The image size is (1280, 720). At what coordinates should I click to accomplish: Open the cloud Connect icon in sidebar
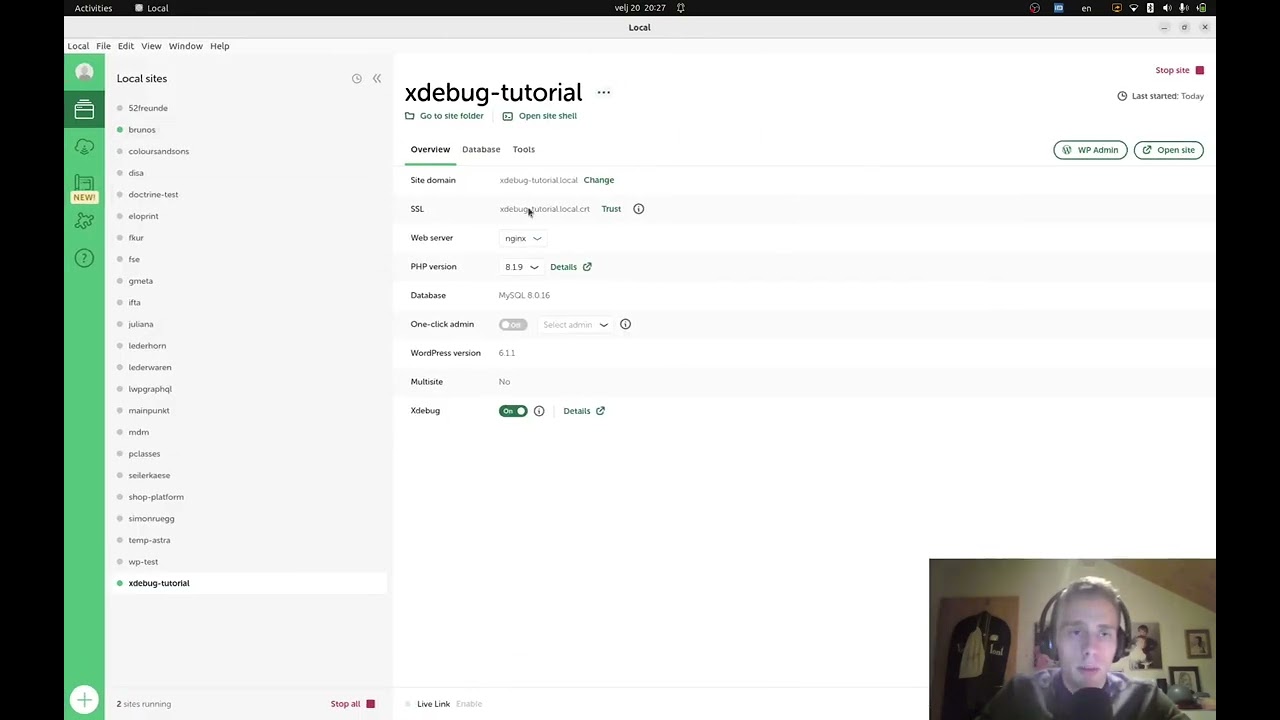pos(84,147)
